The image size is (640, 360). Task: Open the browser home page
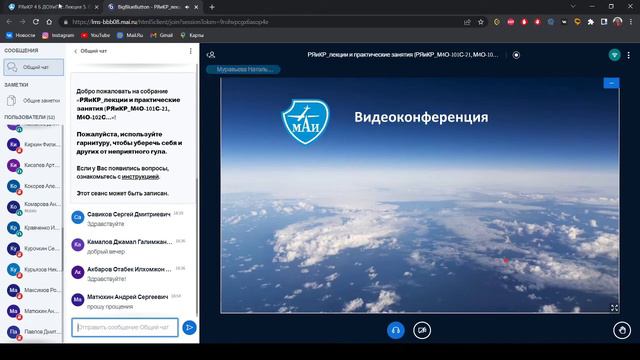click(x=49, y=22)
